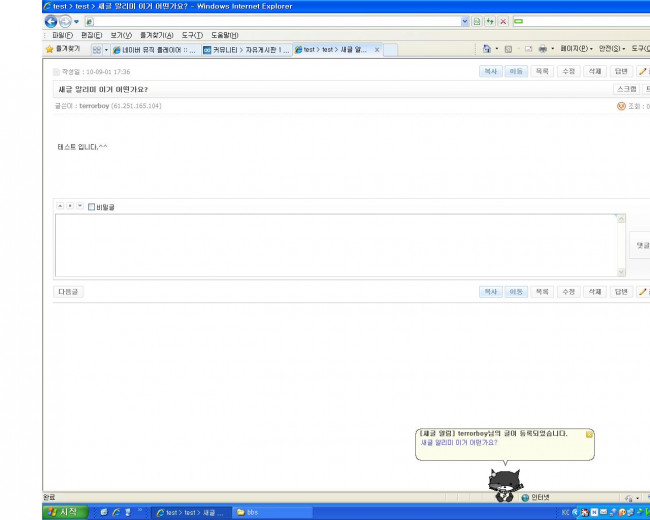Viewport: 650px width, 520px height.
Task: Open the Windows 시작 menu
Action: (65, 512)
